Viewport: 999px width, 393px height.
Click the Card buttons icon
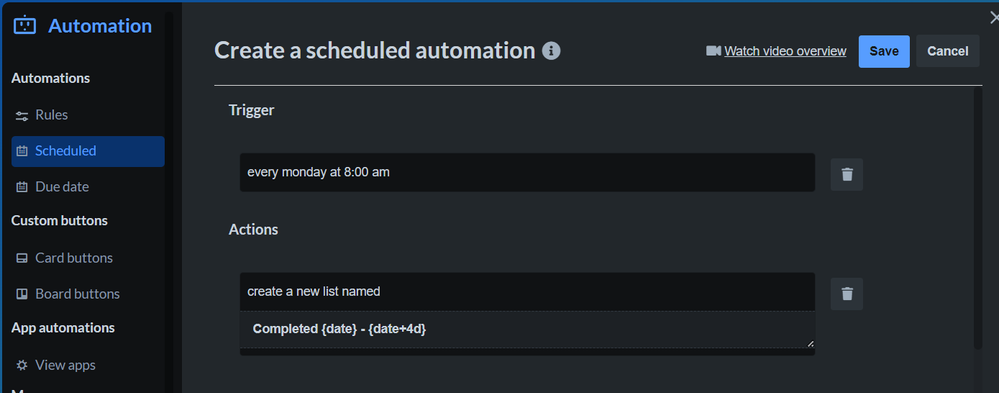(x=22, y=258)
